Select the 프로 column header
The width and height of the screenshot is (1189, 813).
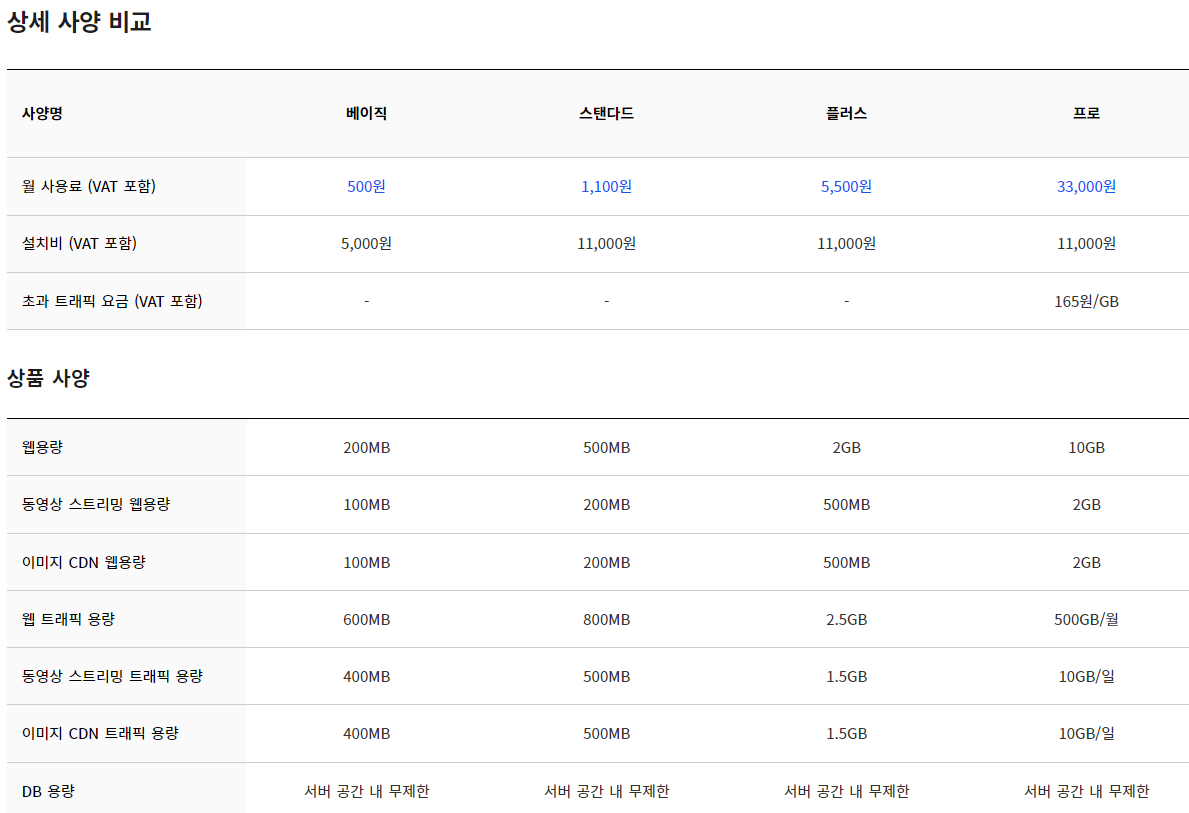(1086, 113)
